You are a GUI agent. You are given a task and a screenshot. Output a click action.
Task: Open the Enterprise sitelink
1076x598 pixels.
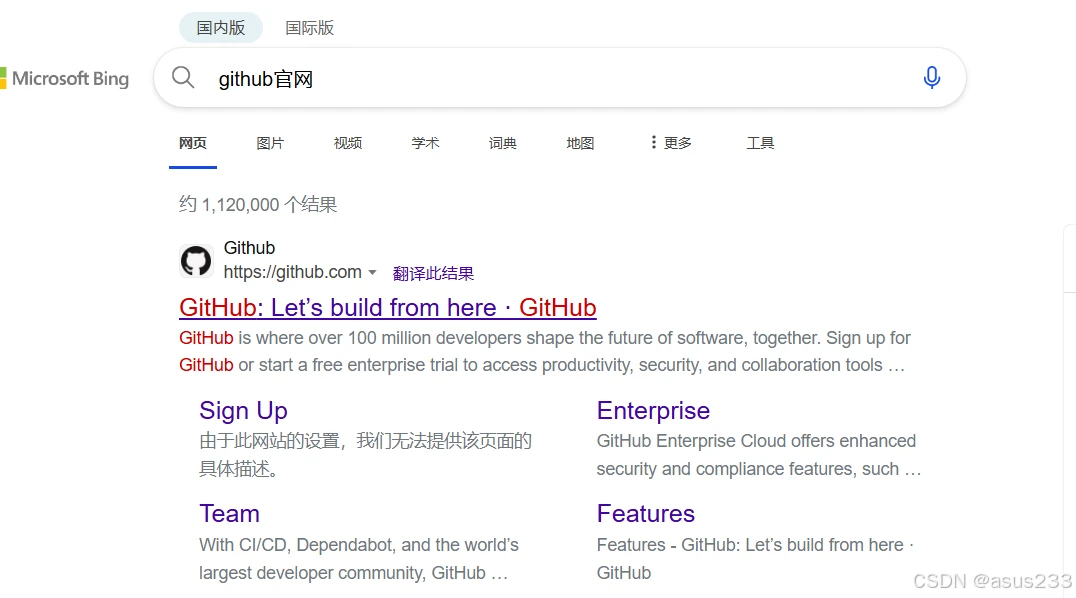point(653,411)
